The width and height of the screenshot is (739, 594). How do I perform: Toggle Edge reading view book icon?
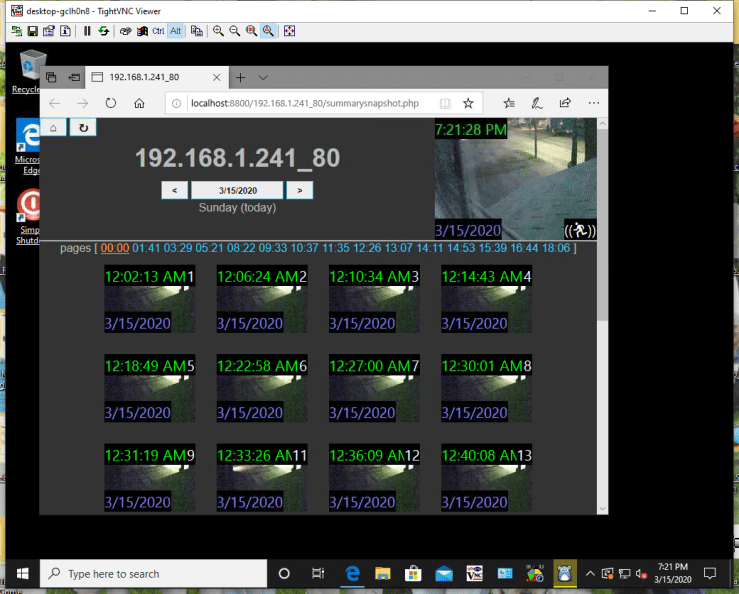point(445,103)
